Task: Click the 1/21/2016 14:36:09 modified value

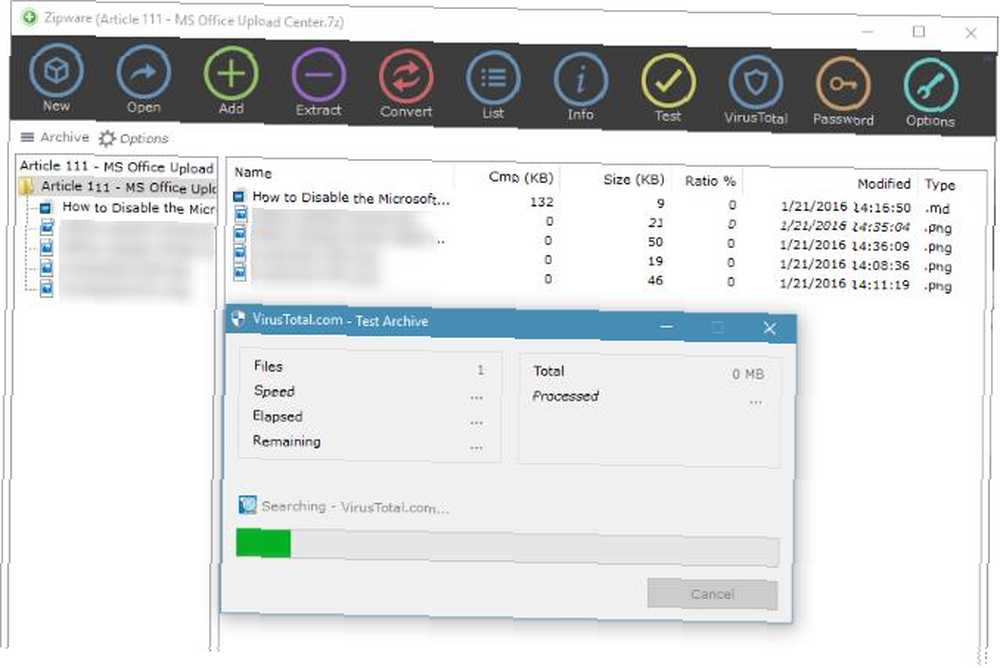Action: click(844, 245)
